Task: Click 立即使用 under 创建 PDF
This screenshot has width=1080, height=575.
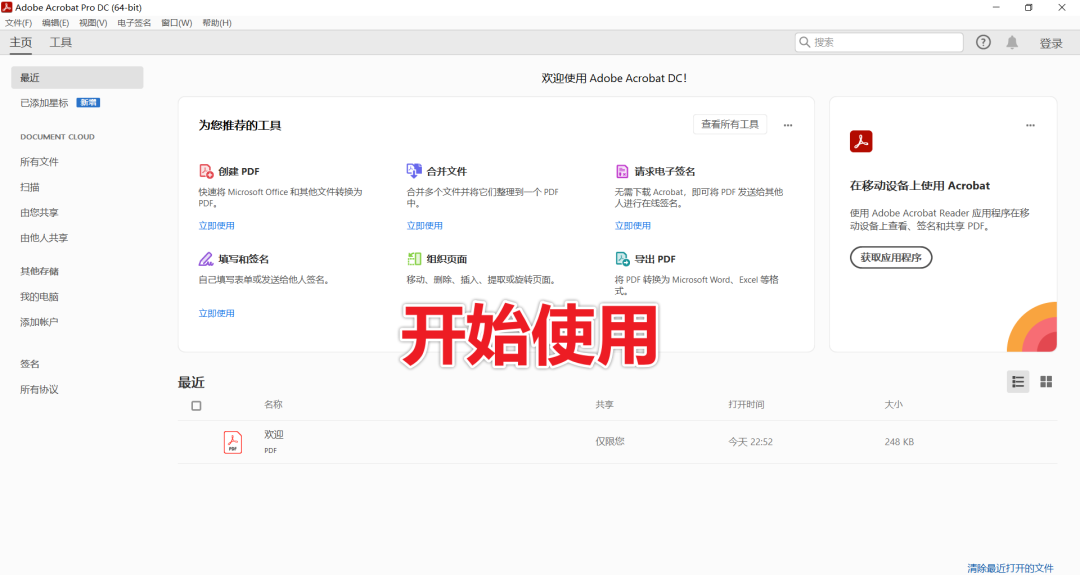Action: click(216, 226)
